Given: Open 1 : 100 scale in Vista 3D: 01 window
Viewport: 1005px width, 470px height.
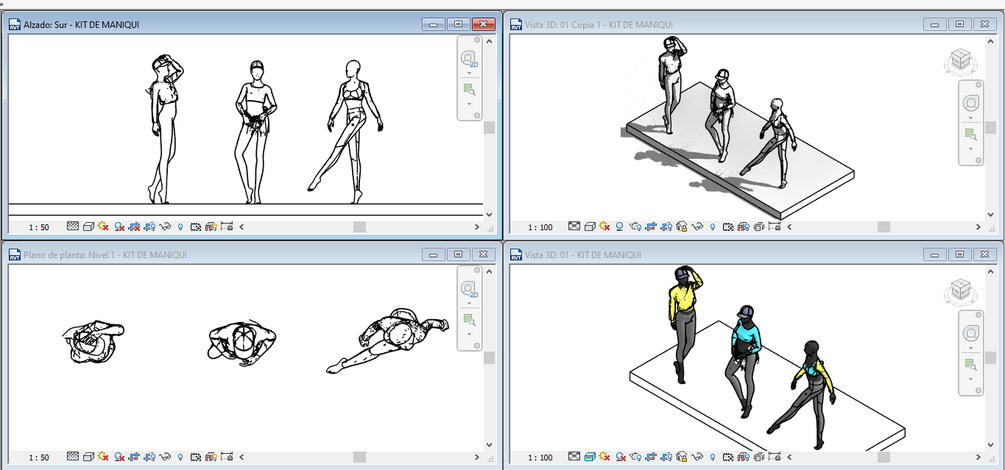Looking at the screenshot, I should (540, 458).
